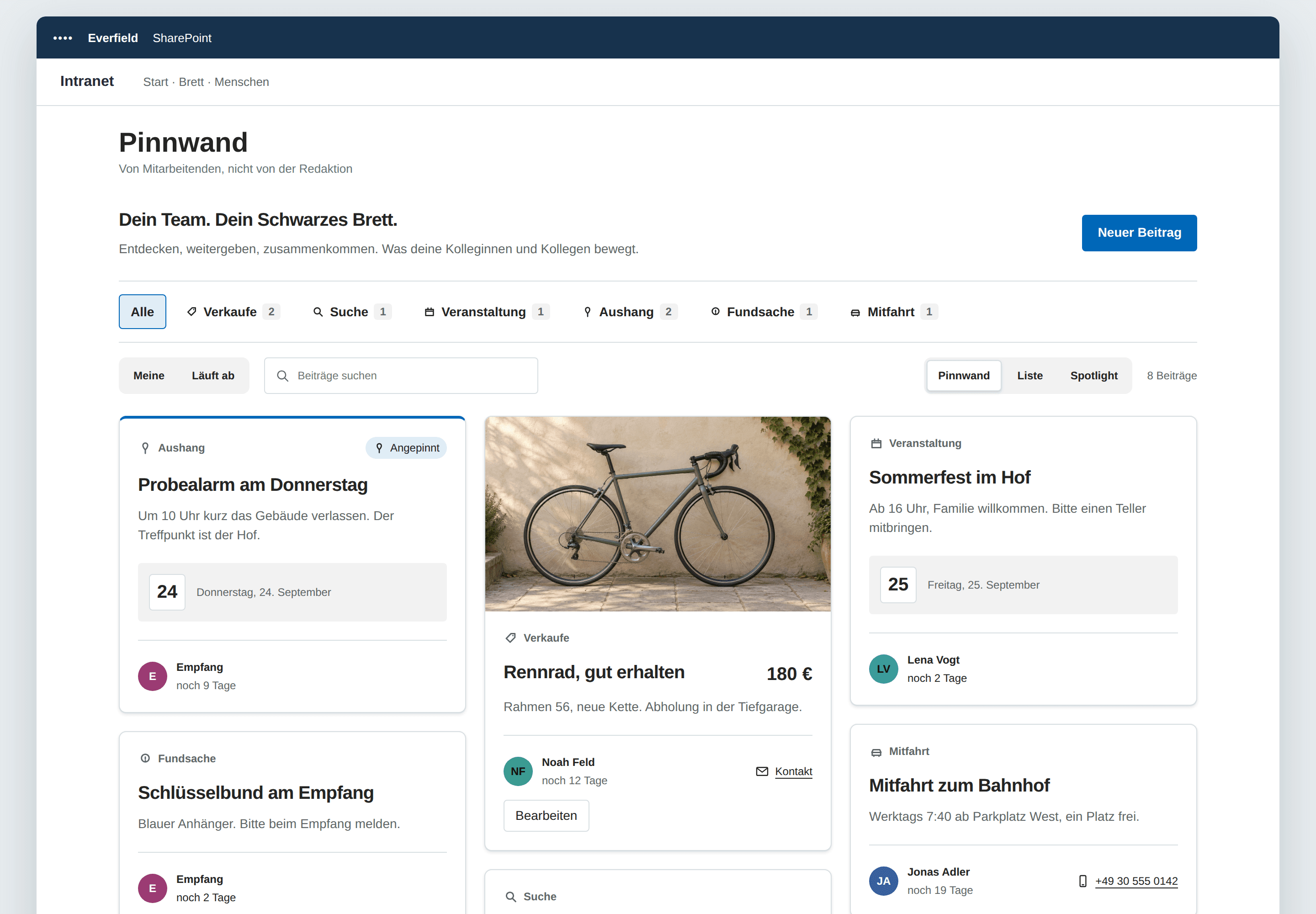
Task: Click the E avatar on Probealarm card
Action: point(152,676)
